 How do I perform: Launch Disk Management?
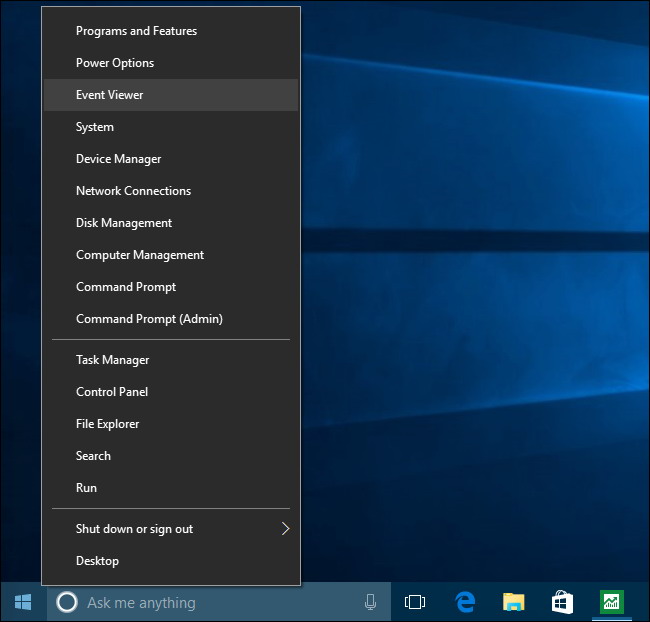pyautogui.click(x=124, y=223)
